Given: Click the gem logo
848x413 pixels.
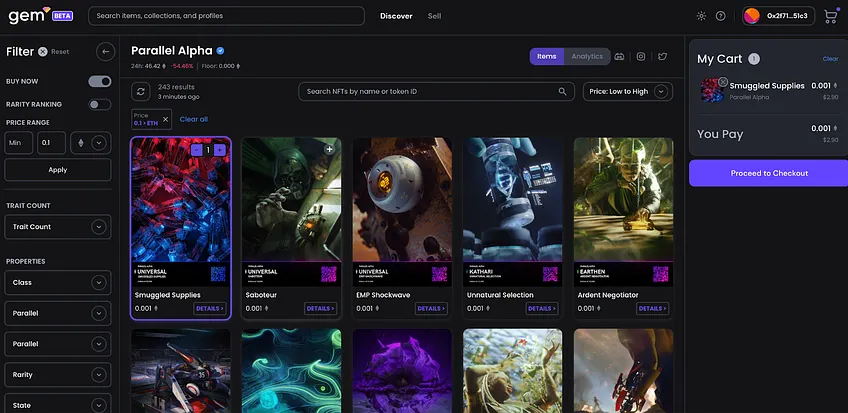Looking at the screenshot, I should coord(29,15).
